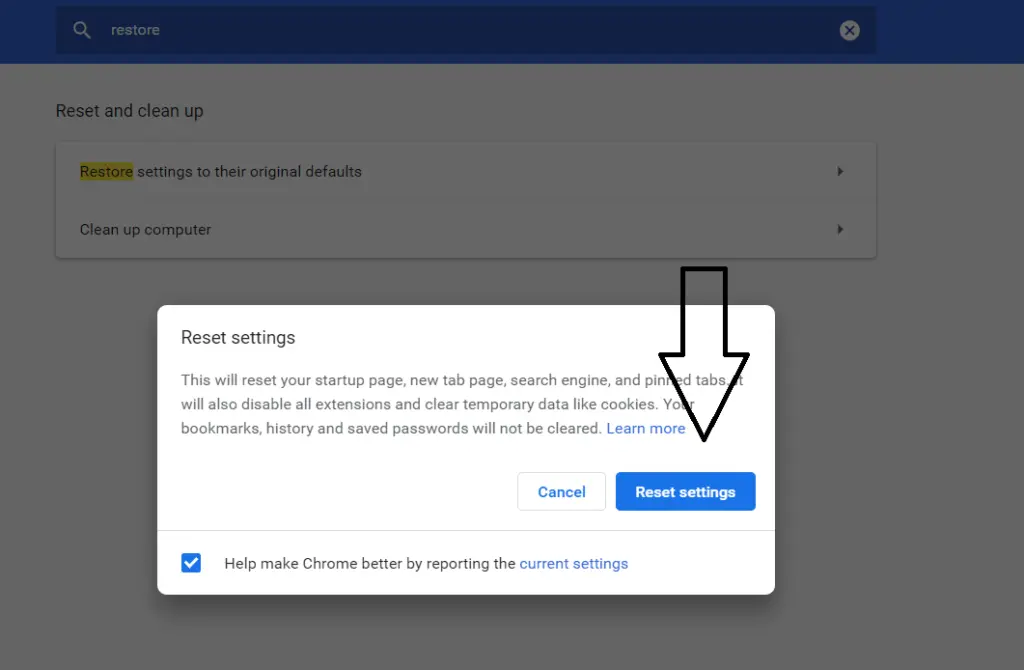
Task: Click the blue checkmark icon in the dialog footer
Action: [191, 563]
